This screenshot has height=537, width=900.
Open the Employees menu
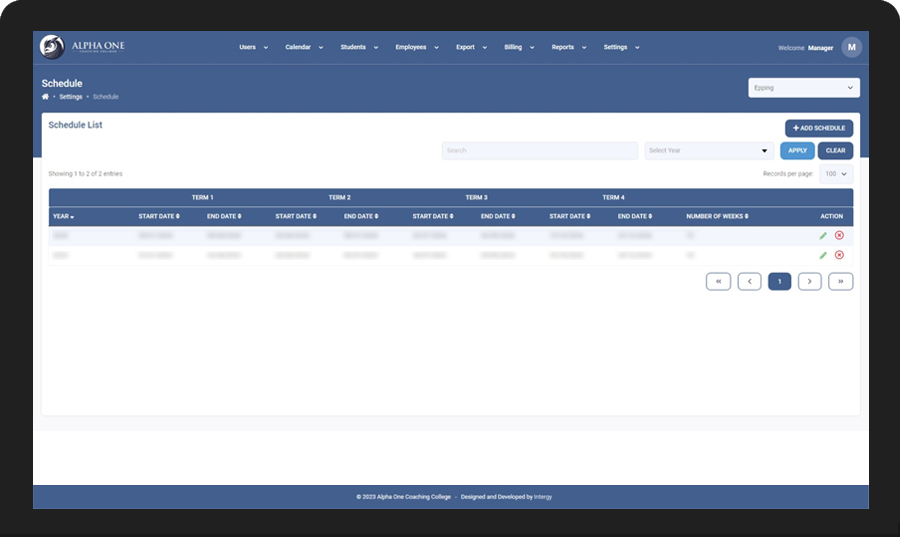click(417, 47)
